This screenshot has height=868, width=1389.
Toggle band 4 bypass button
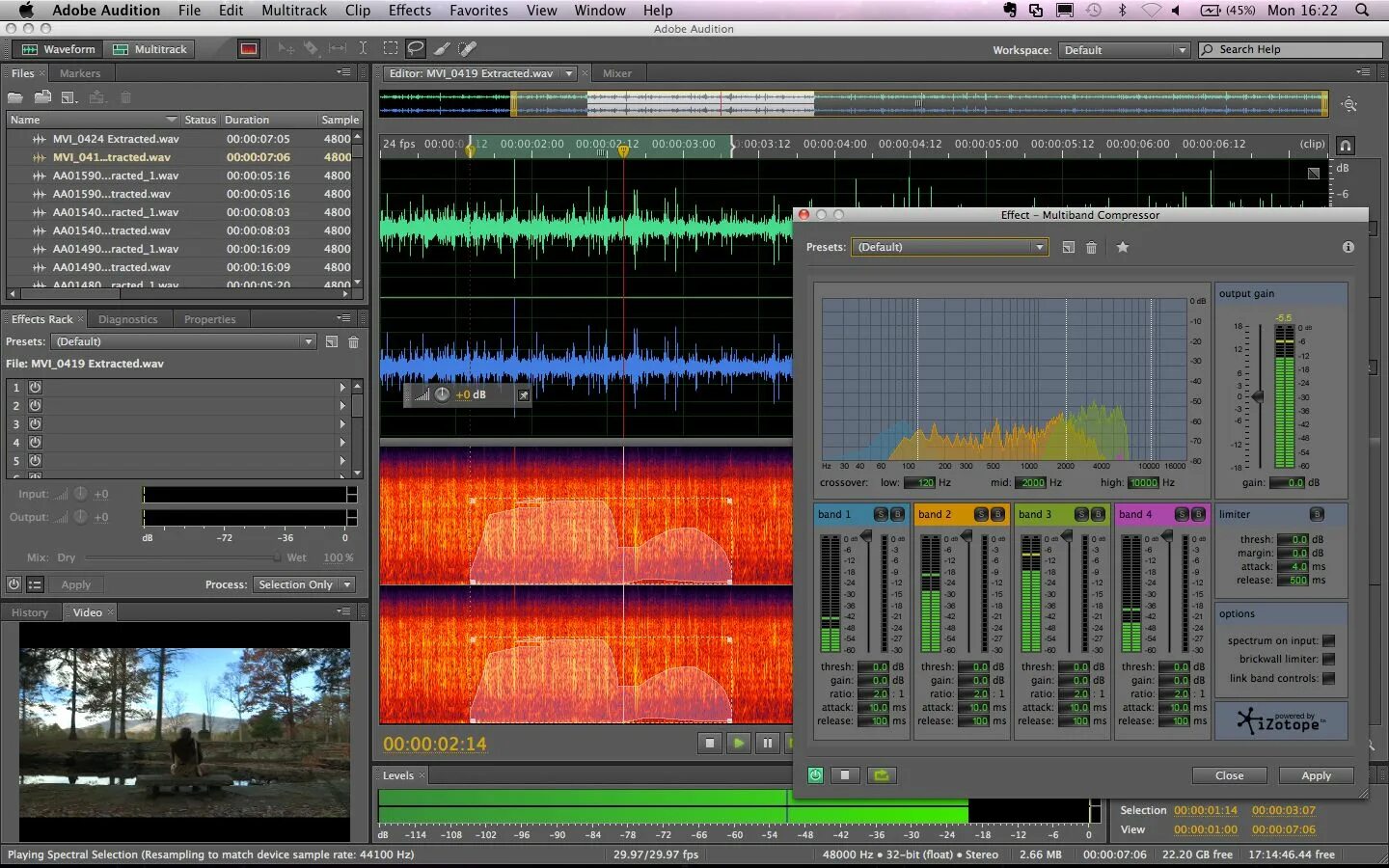[1198, 514]
